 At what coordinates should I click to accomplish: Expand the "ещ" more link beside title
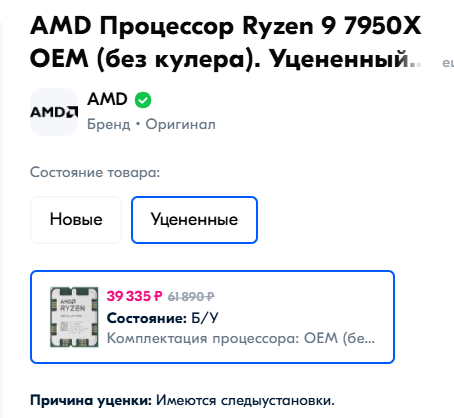click(448, 63)
